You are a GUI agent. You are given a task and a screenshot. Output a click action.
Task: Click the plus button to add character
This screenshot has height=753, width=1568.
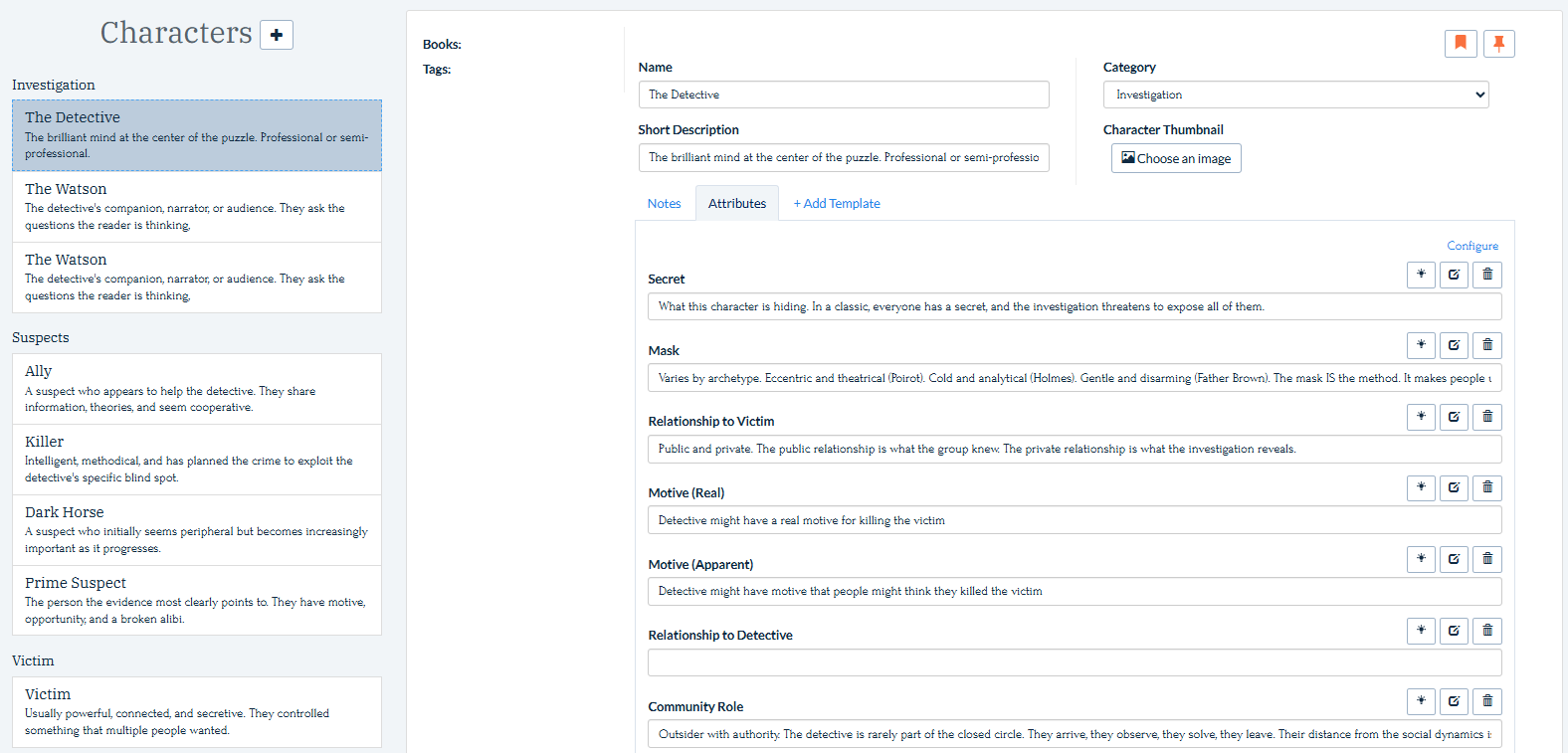(277, 35)
